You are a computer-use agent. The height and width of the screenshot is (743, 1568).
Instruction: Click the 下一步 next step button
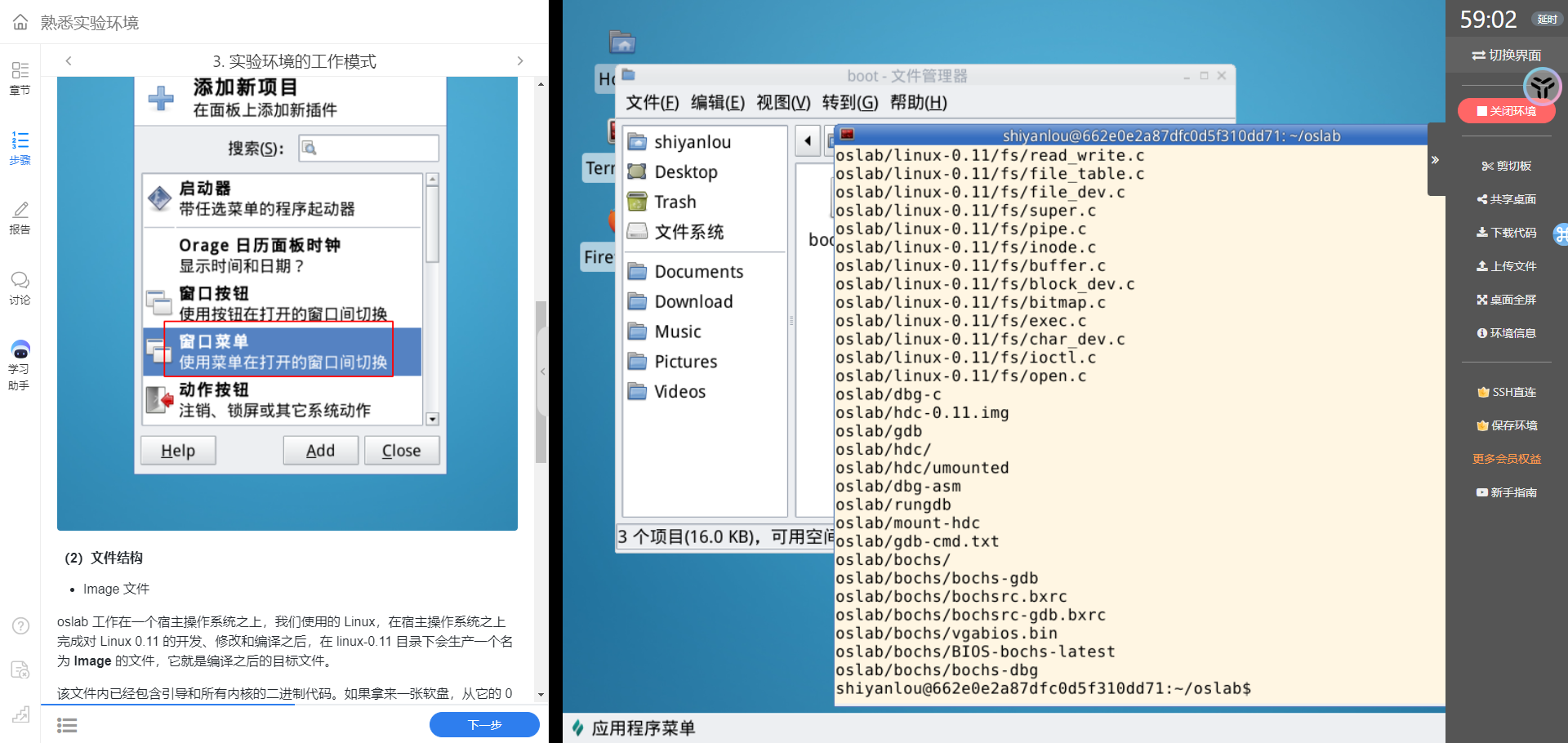tap(484, 724)
